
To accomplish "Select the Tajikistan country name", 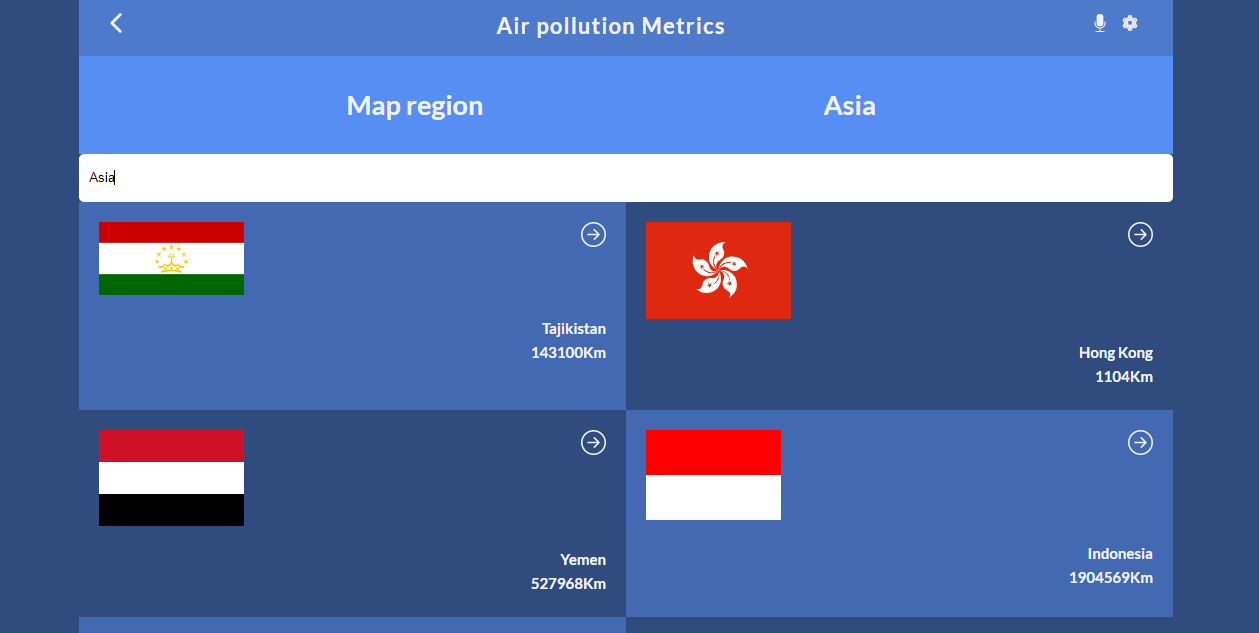I will [x=574, y=329].
